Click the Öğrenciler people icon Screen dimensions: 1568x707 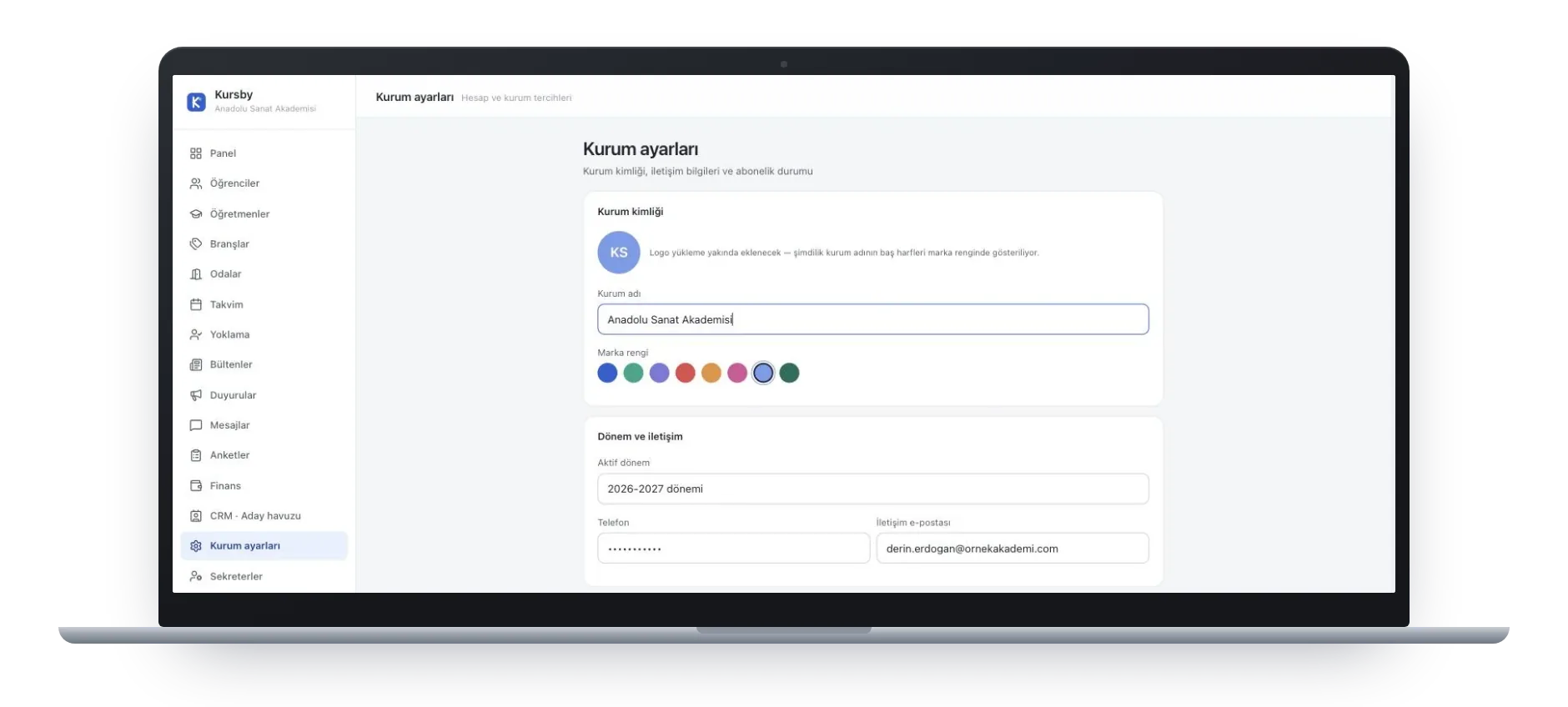196,183
